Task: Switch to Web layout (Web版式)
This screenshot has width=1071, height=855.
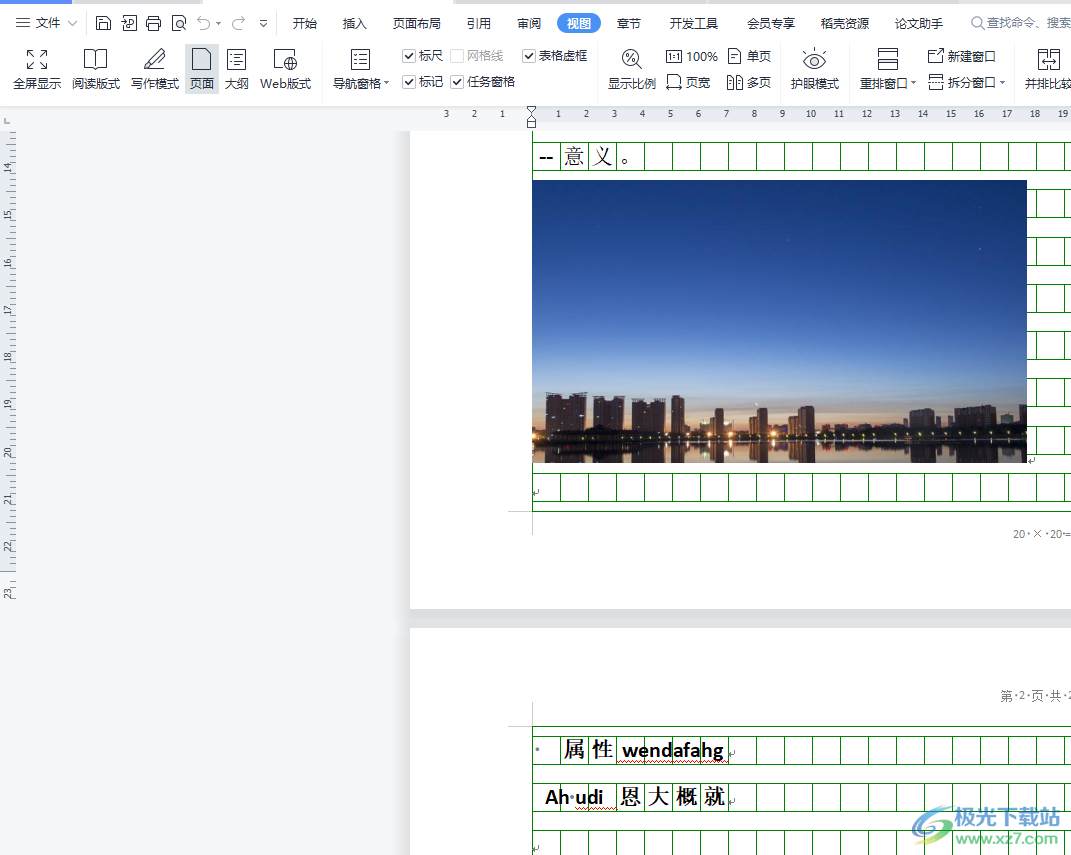Action: pyautogui.click(x=286, y=69)
